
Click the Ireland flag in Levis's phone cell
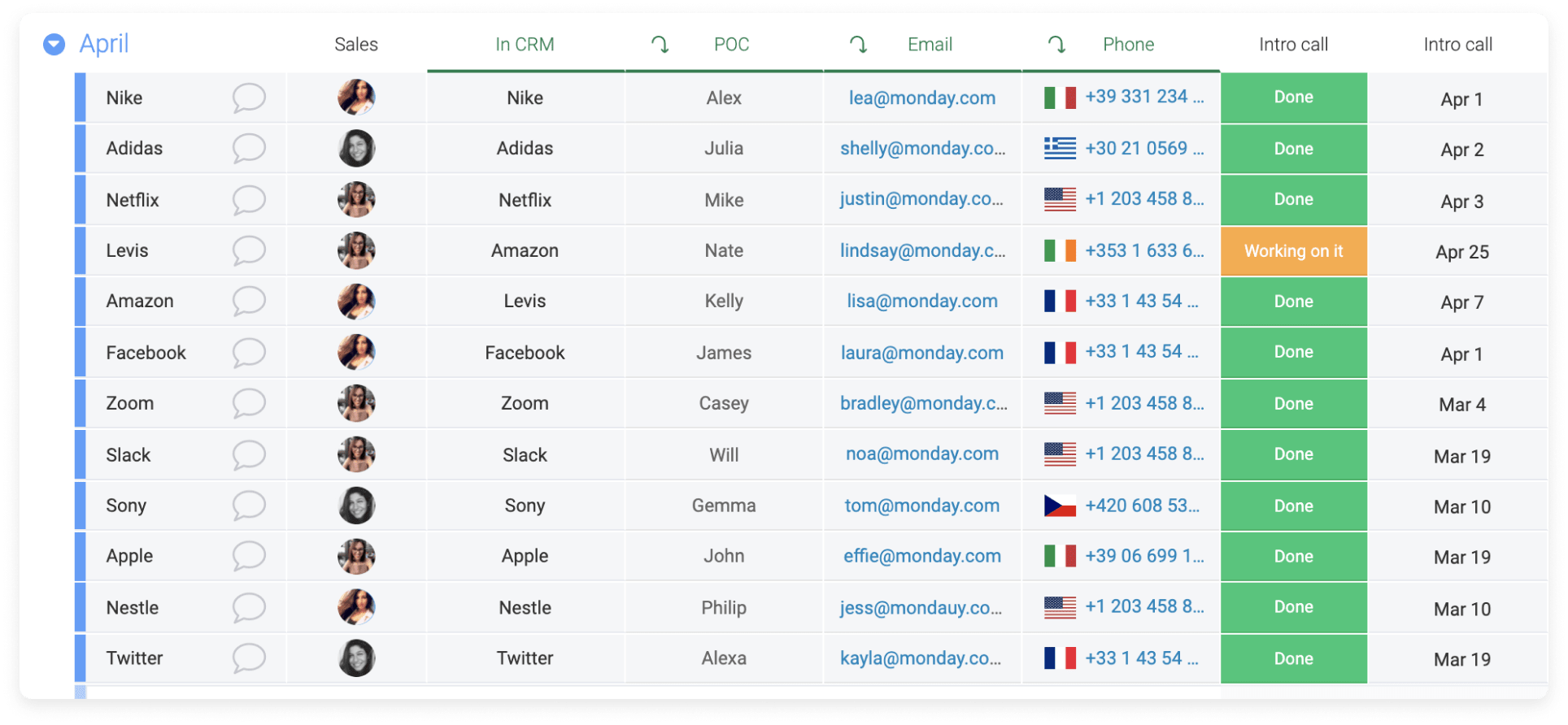click(x=1060, y=250)
